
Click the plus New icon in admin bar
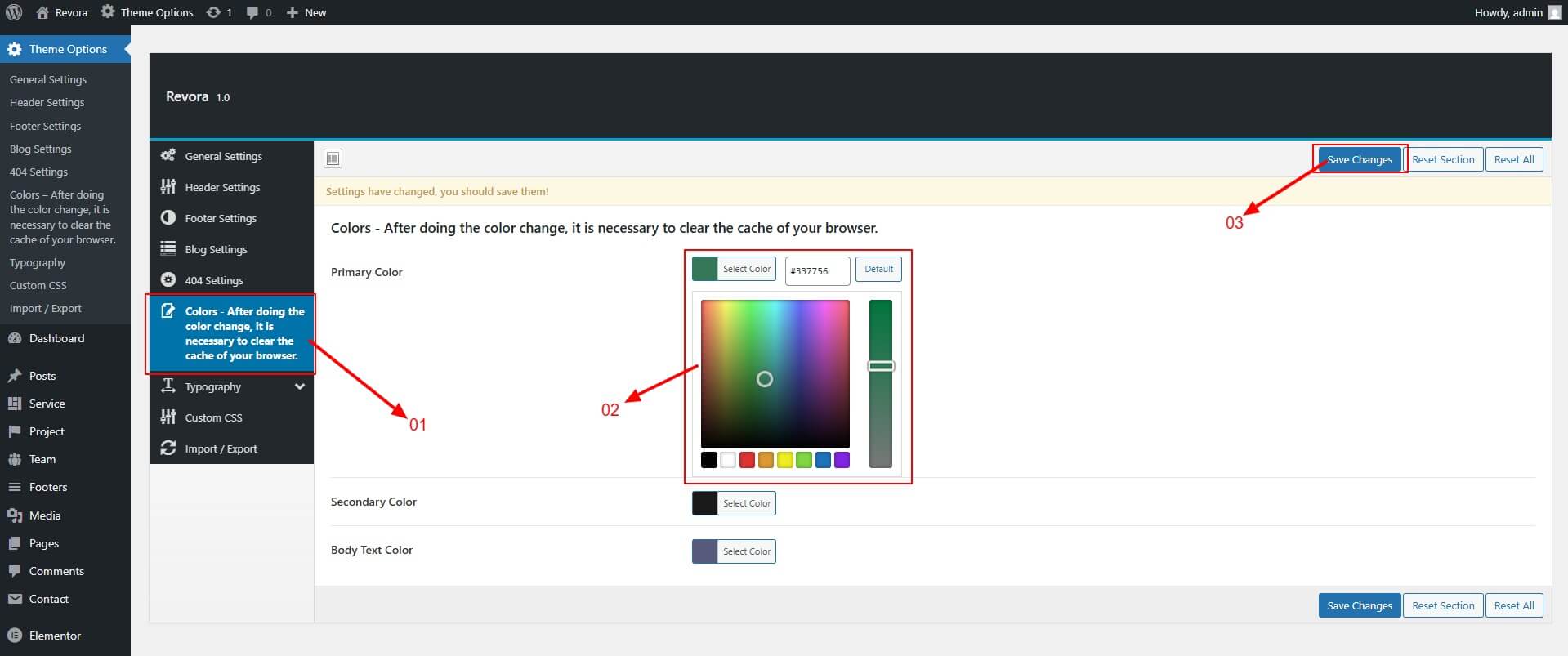pyautogui.click(x=292, y=12)
